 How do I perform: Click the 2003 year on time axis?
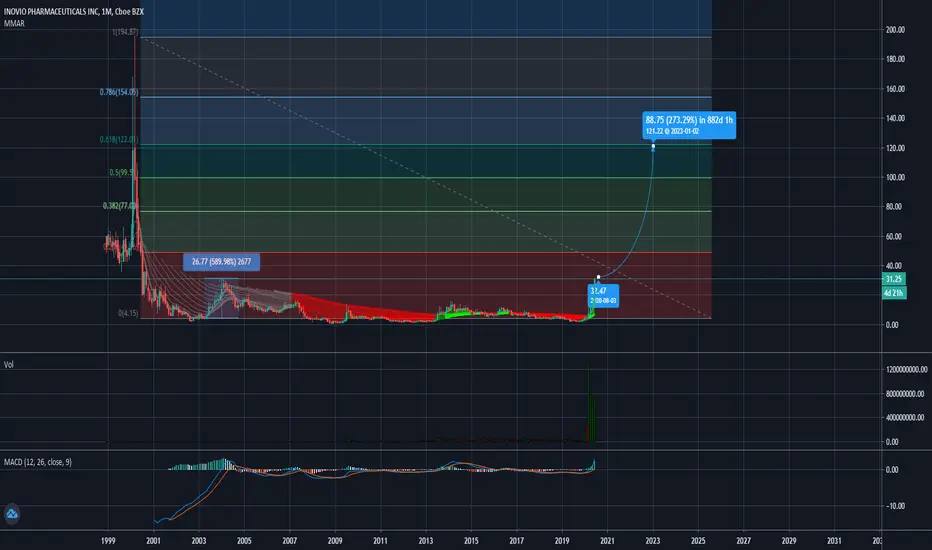[199, 540]
